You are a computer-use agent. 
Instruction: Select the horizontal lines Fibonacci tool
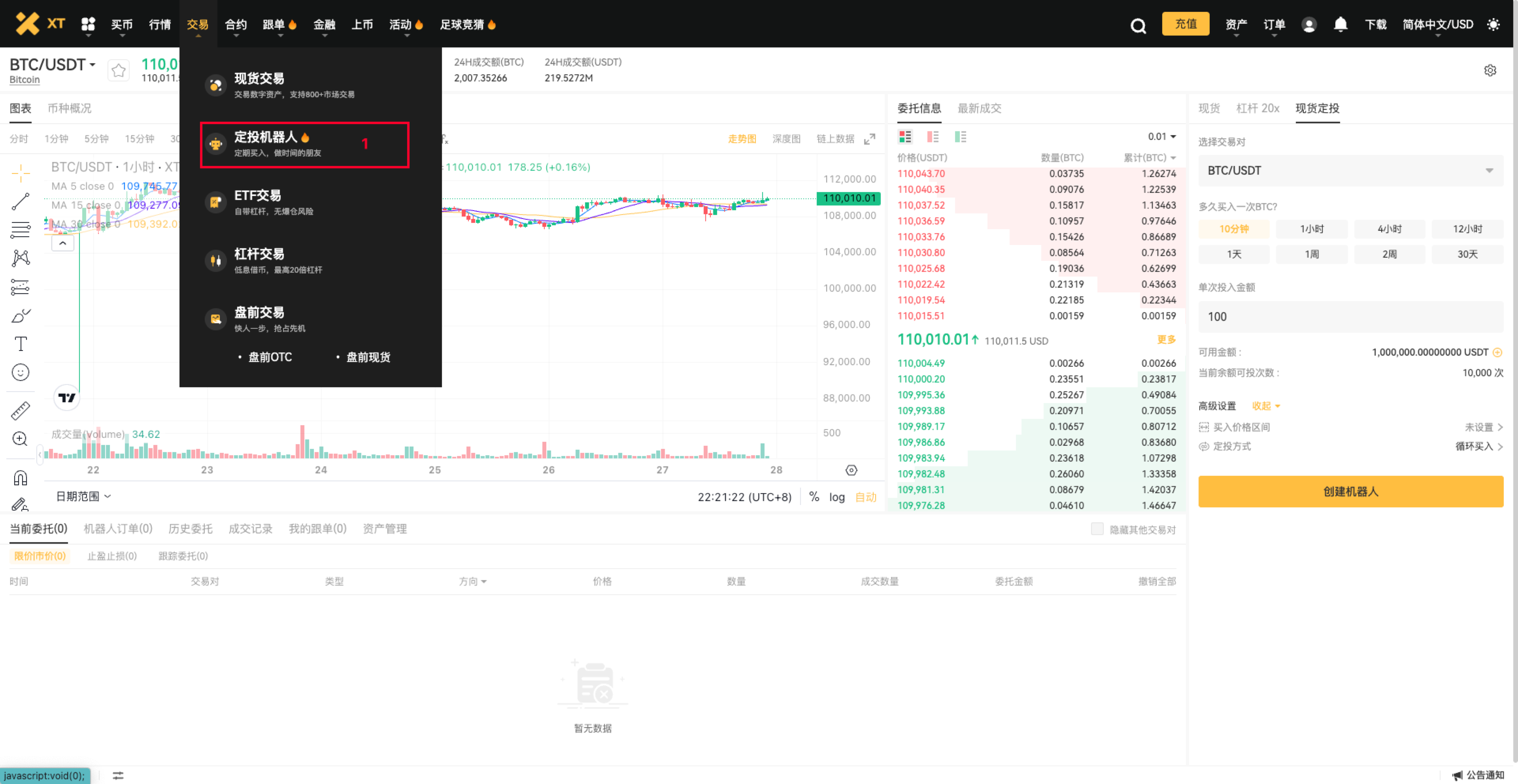(x=21, y=230)
